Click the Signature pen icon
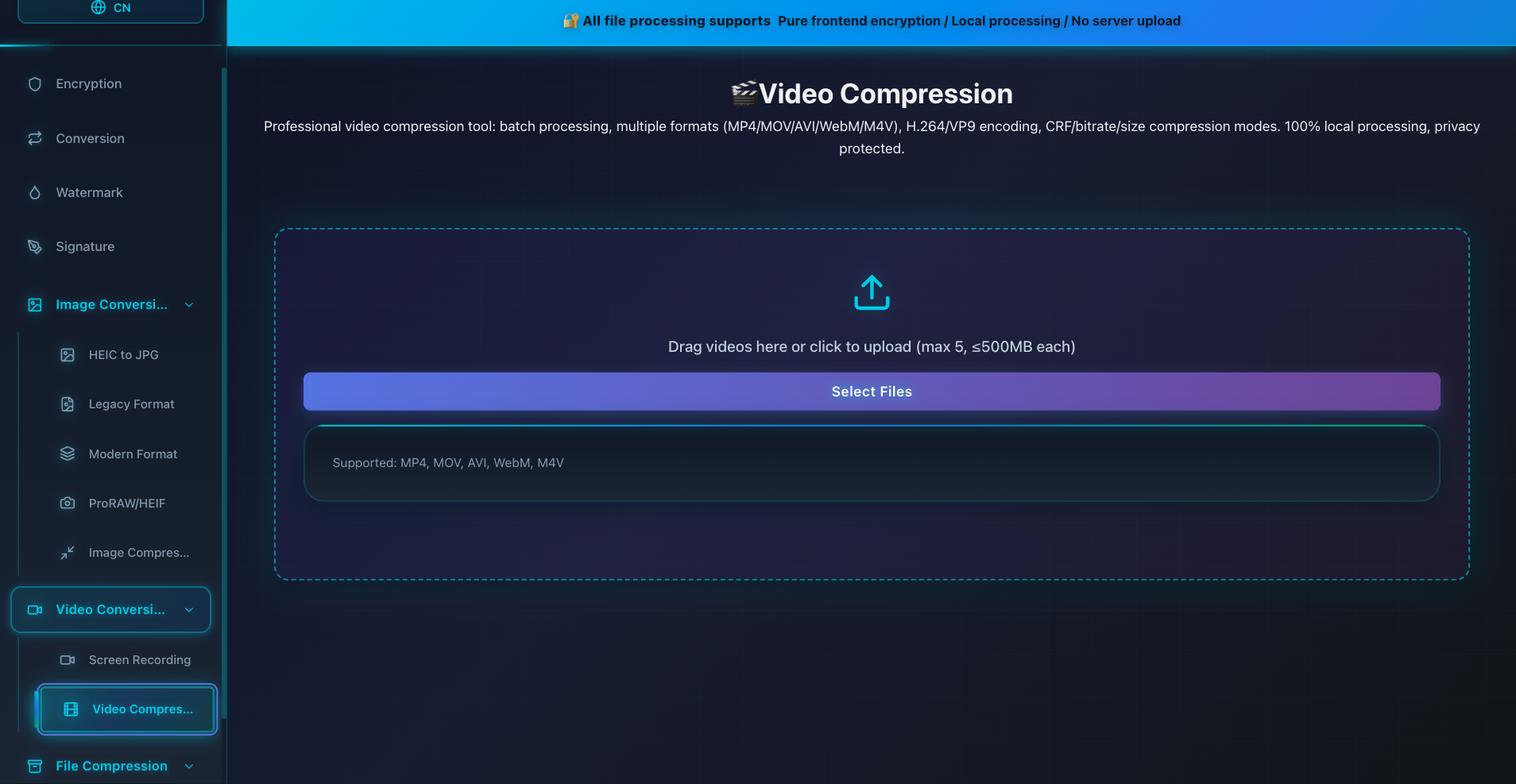The image size is (1516, 784). pos(34,246)
